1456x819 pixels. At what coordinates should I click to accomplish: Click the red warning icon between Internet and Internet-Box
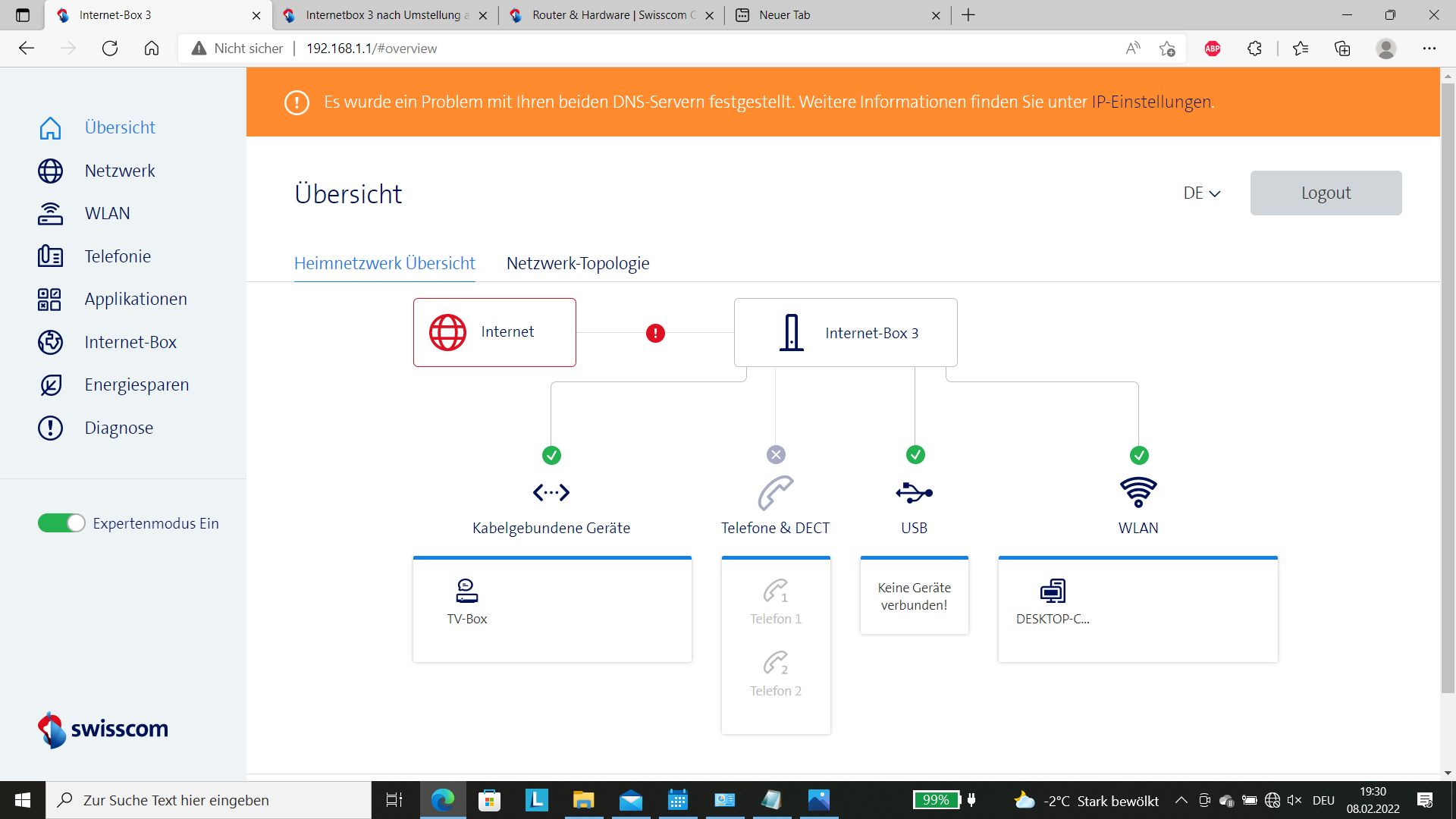654,333
